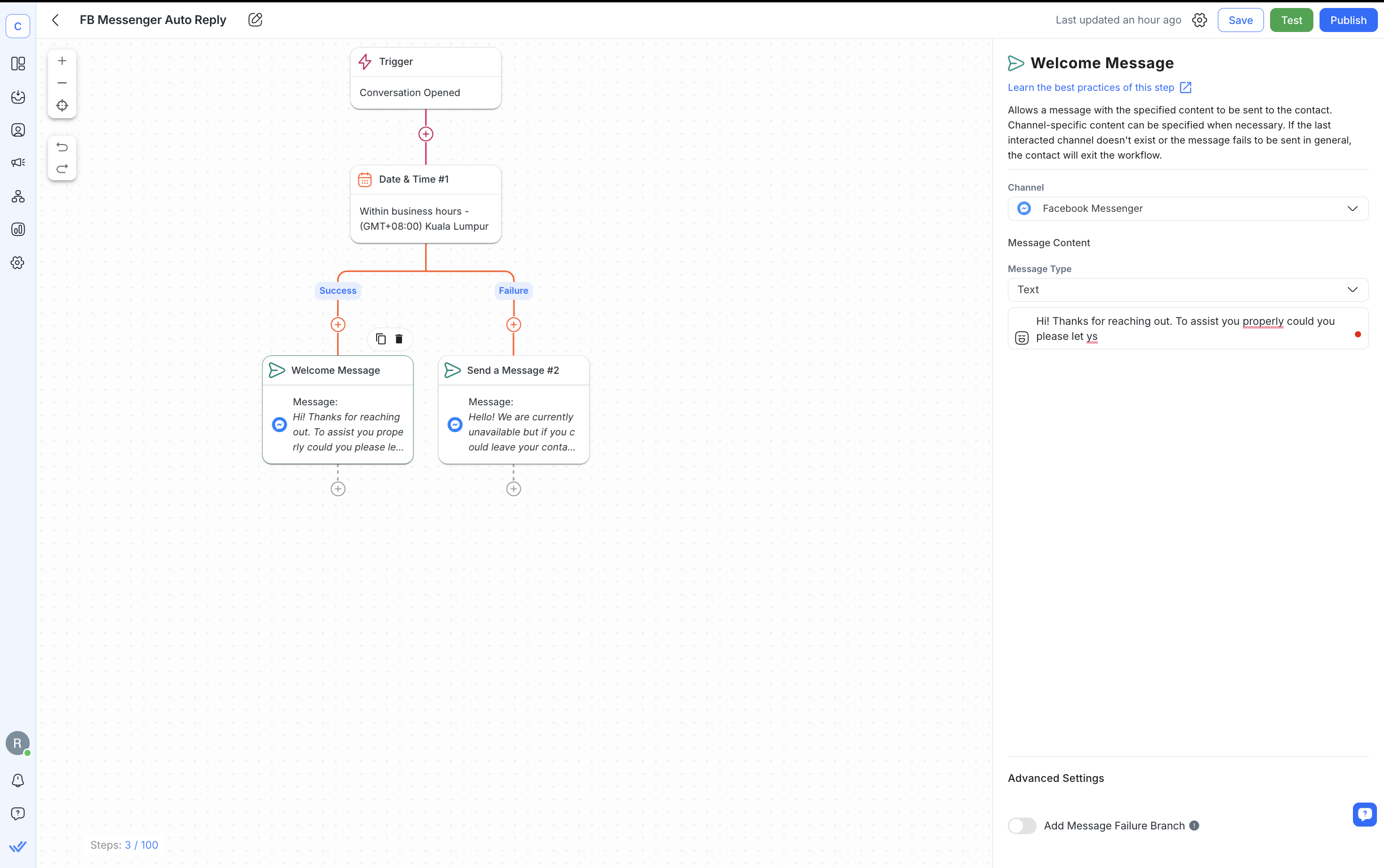This screenshot has height=868, width=1384.
Task: Click the Publish button
Action: pyautogui.click(x=1348, y=20)
